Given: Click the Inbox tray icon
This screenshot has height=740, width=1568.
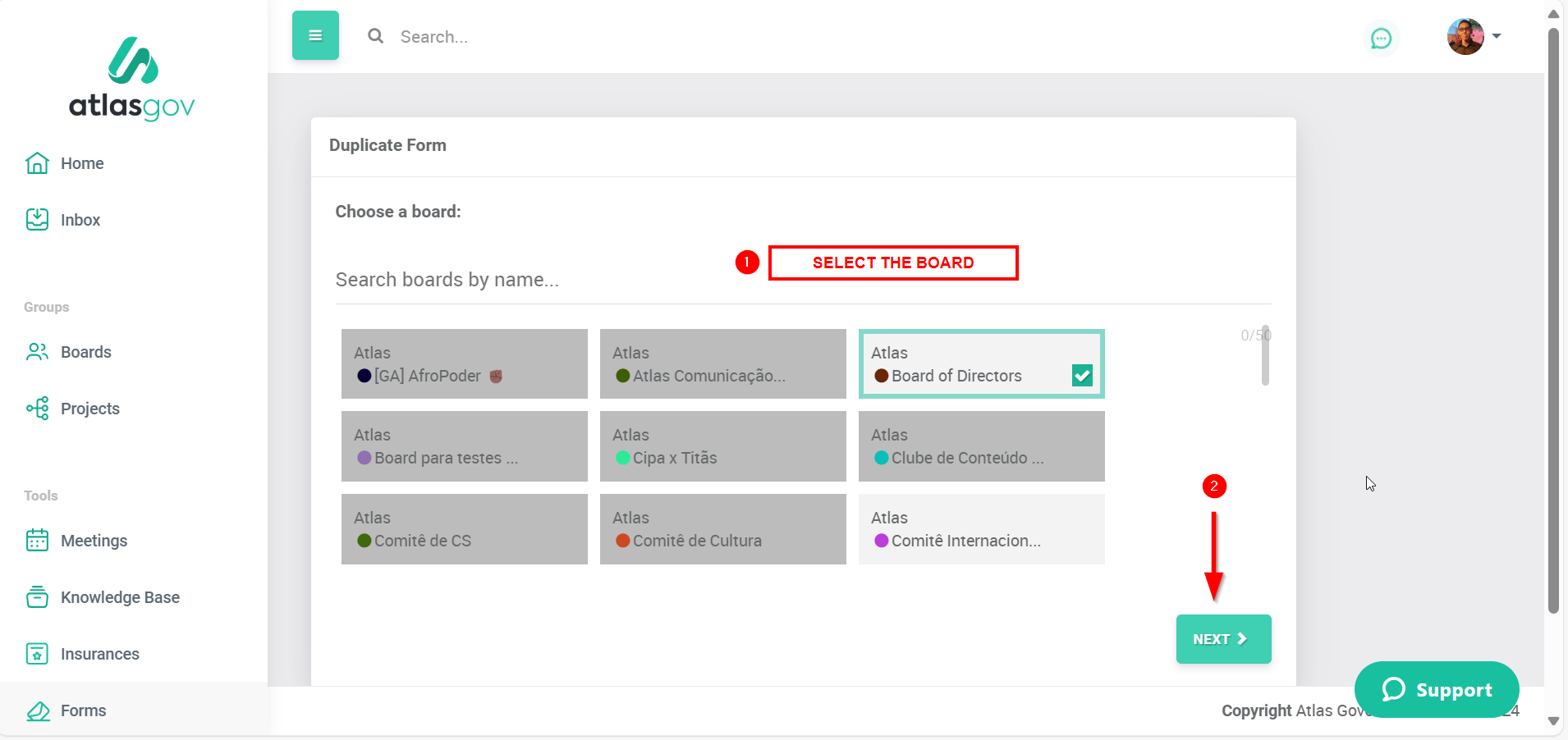Looking at the screenshot, I should (37, 220).
